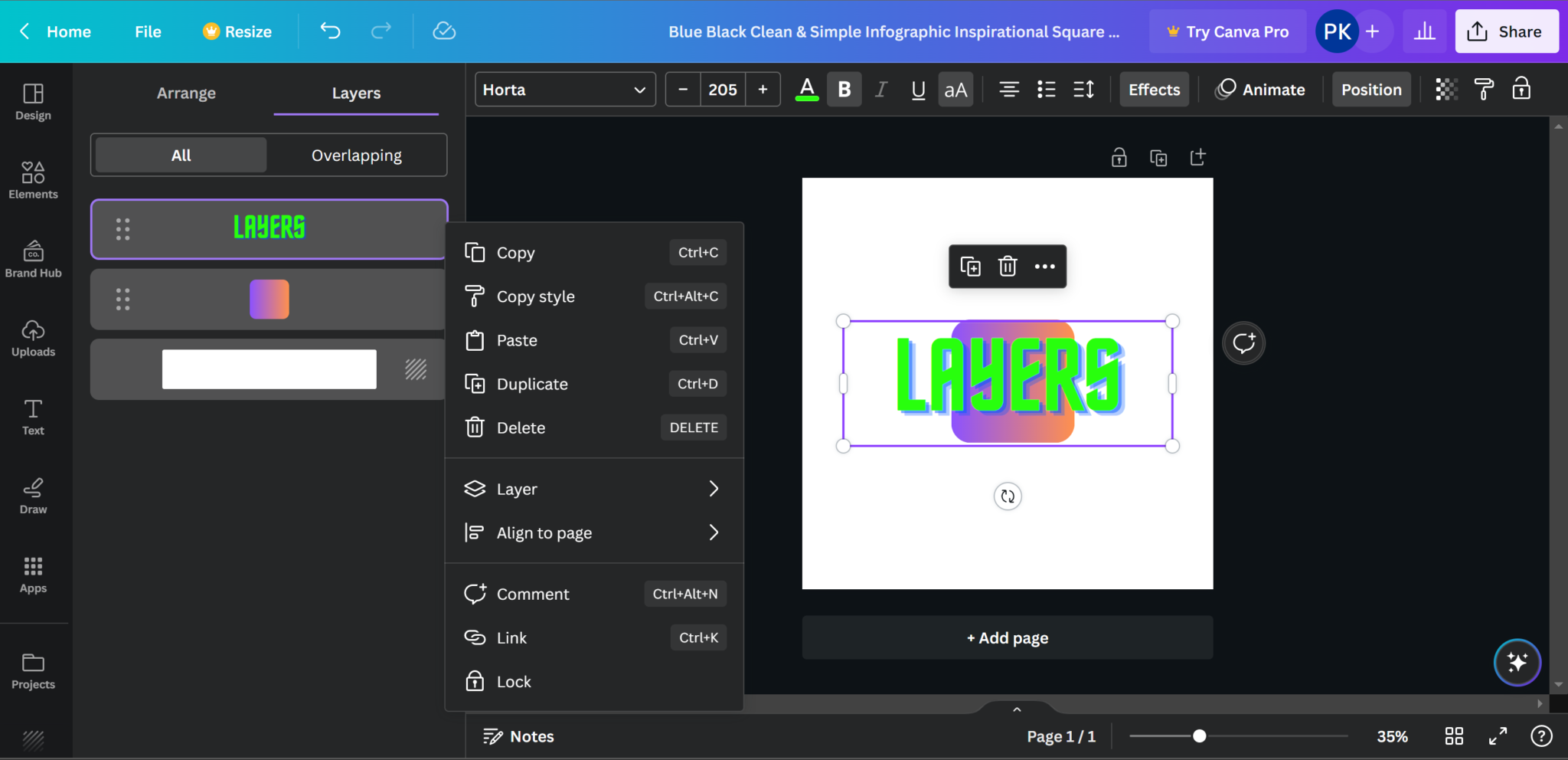
Task: Open the Notes panel via its icon
Action: point(493,735)
